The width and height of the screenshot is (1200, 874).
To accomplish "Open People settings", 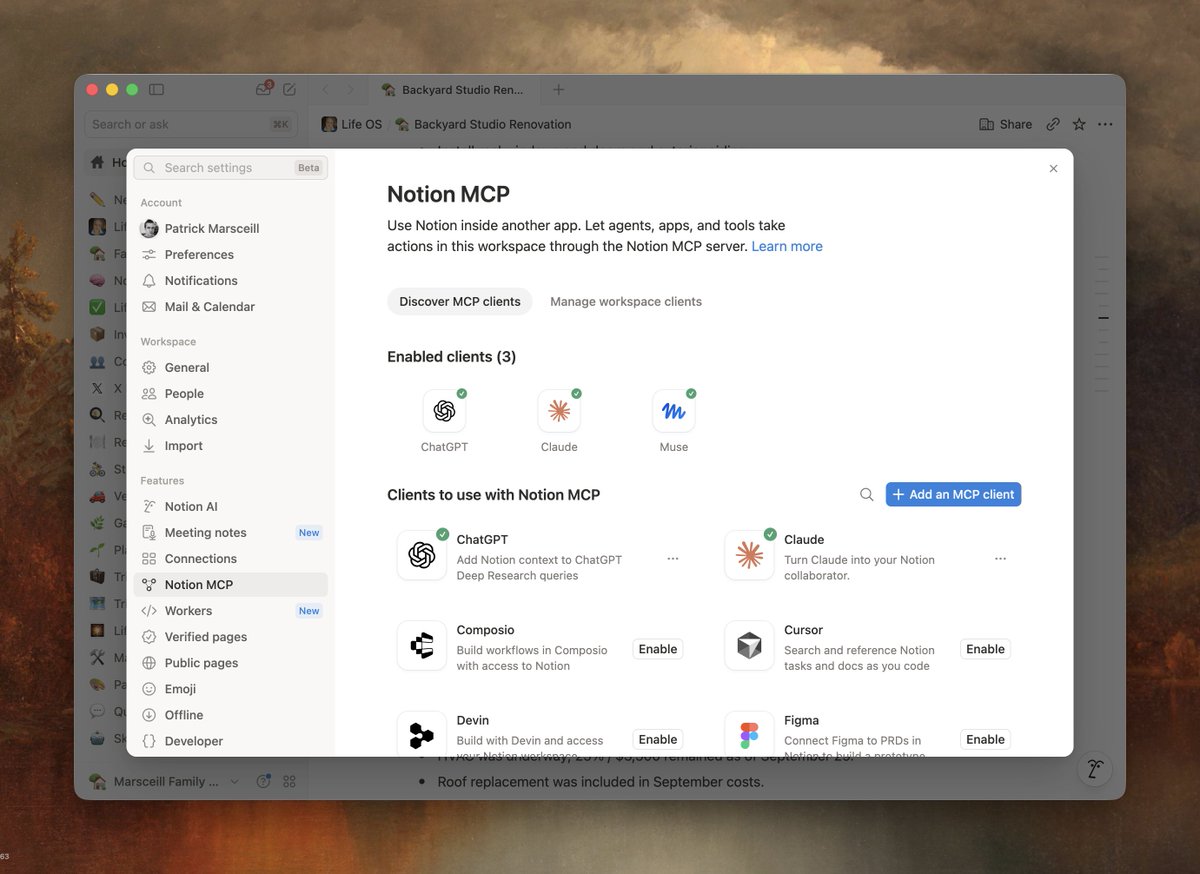I will (x=231, y=393).
